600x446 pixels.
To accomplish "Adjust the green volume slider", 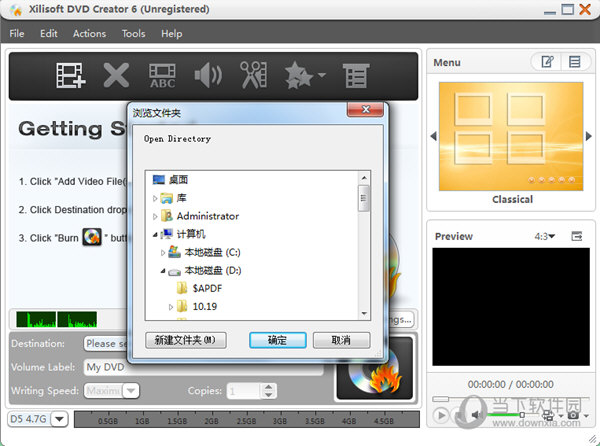I will pos(505,415).
